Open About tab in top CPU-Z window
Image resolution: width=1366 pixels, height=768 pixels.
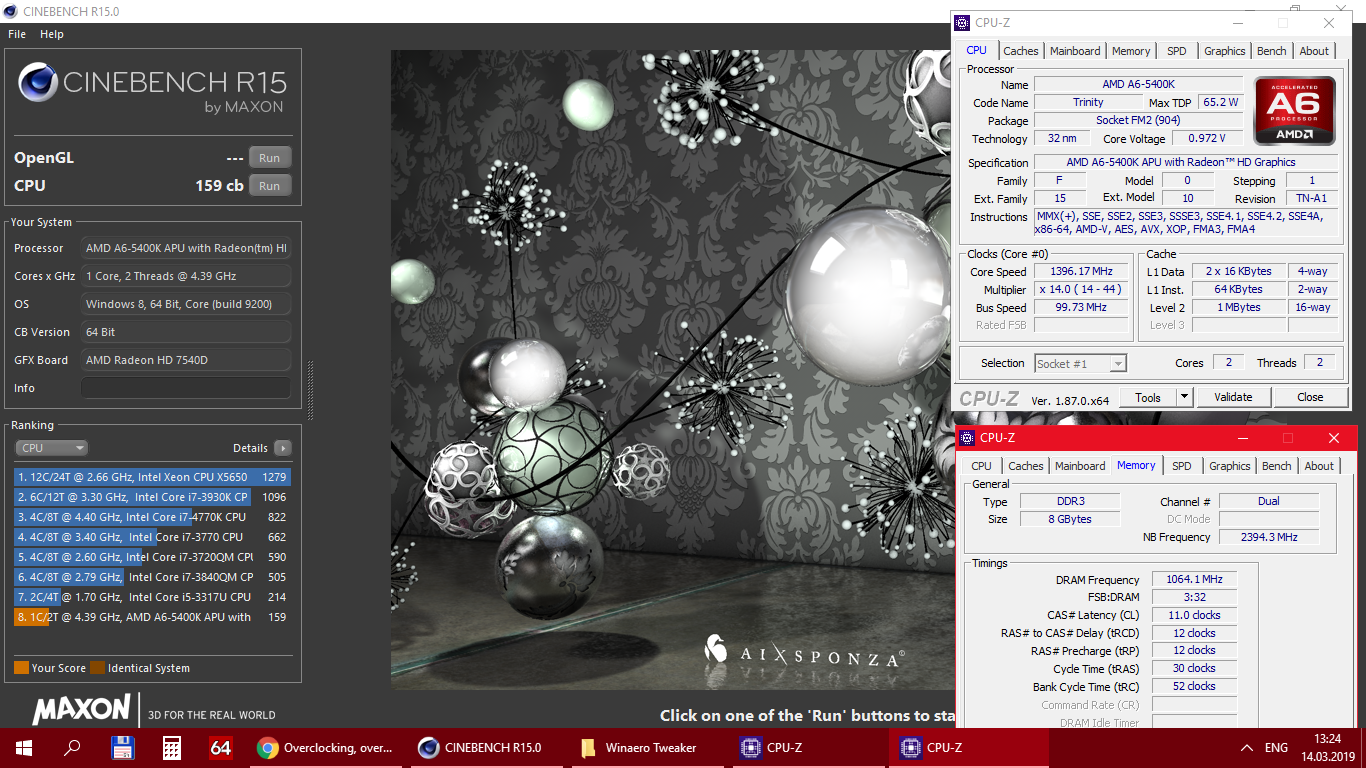tap(1314, 51)
